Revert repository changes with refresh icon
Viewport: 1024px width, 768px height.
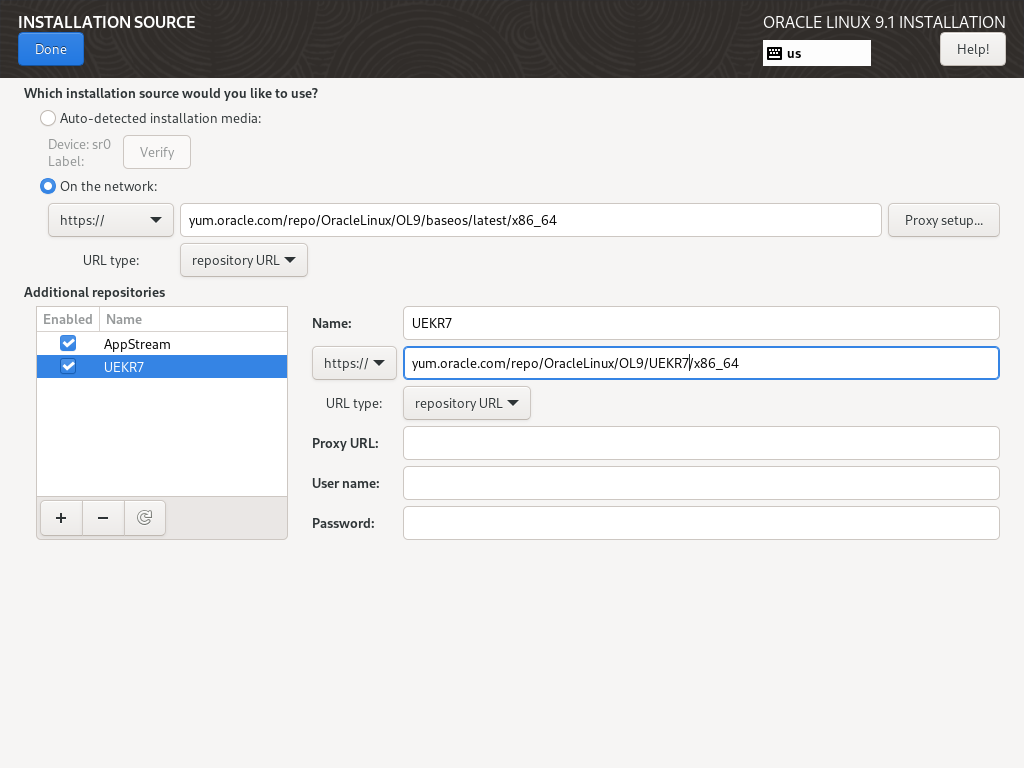[144, 518]
